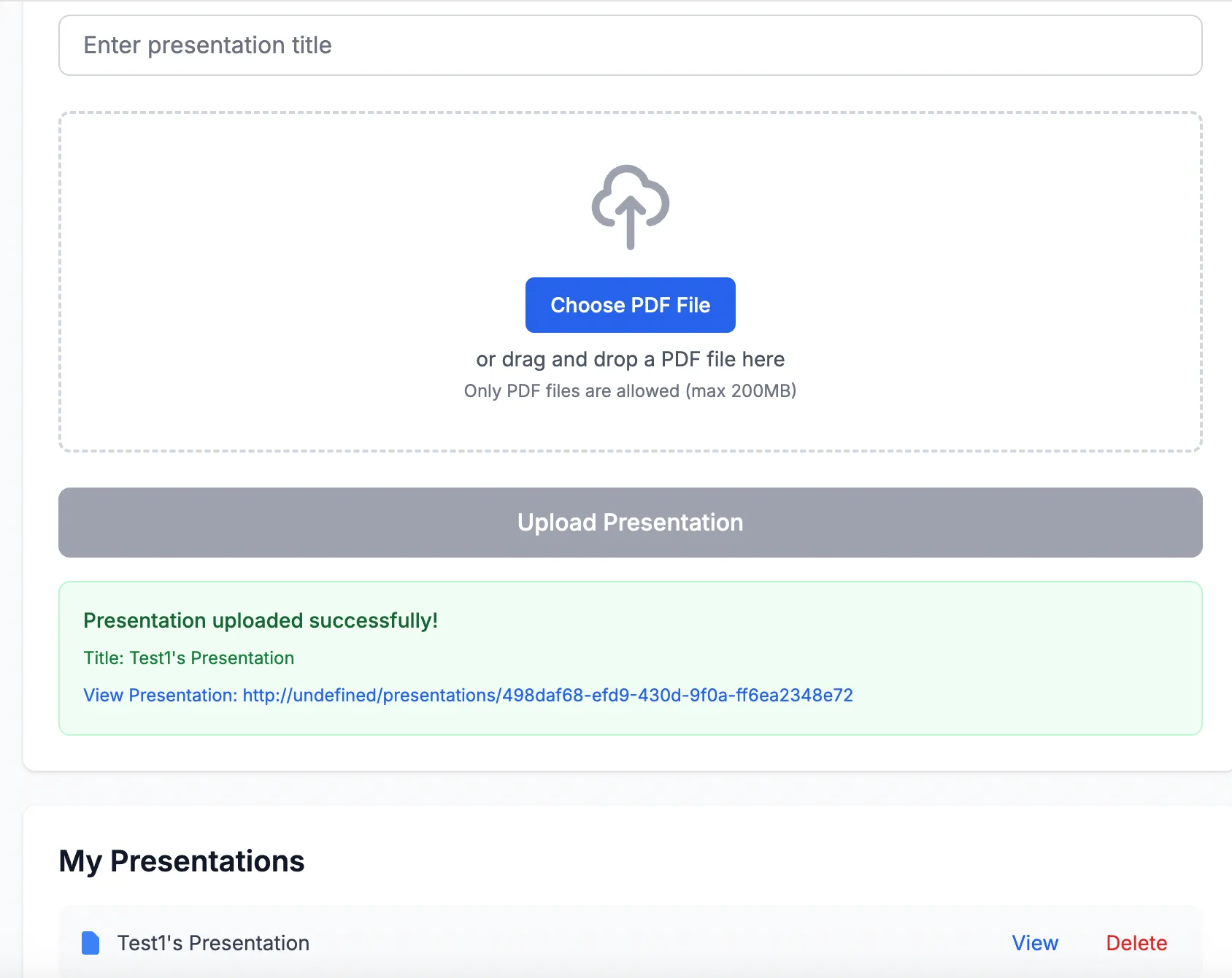Click the cloud upload icon
The width and height of the screenshot is (1232, 978).
point(630,207)
